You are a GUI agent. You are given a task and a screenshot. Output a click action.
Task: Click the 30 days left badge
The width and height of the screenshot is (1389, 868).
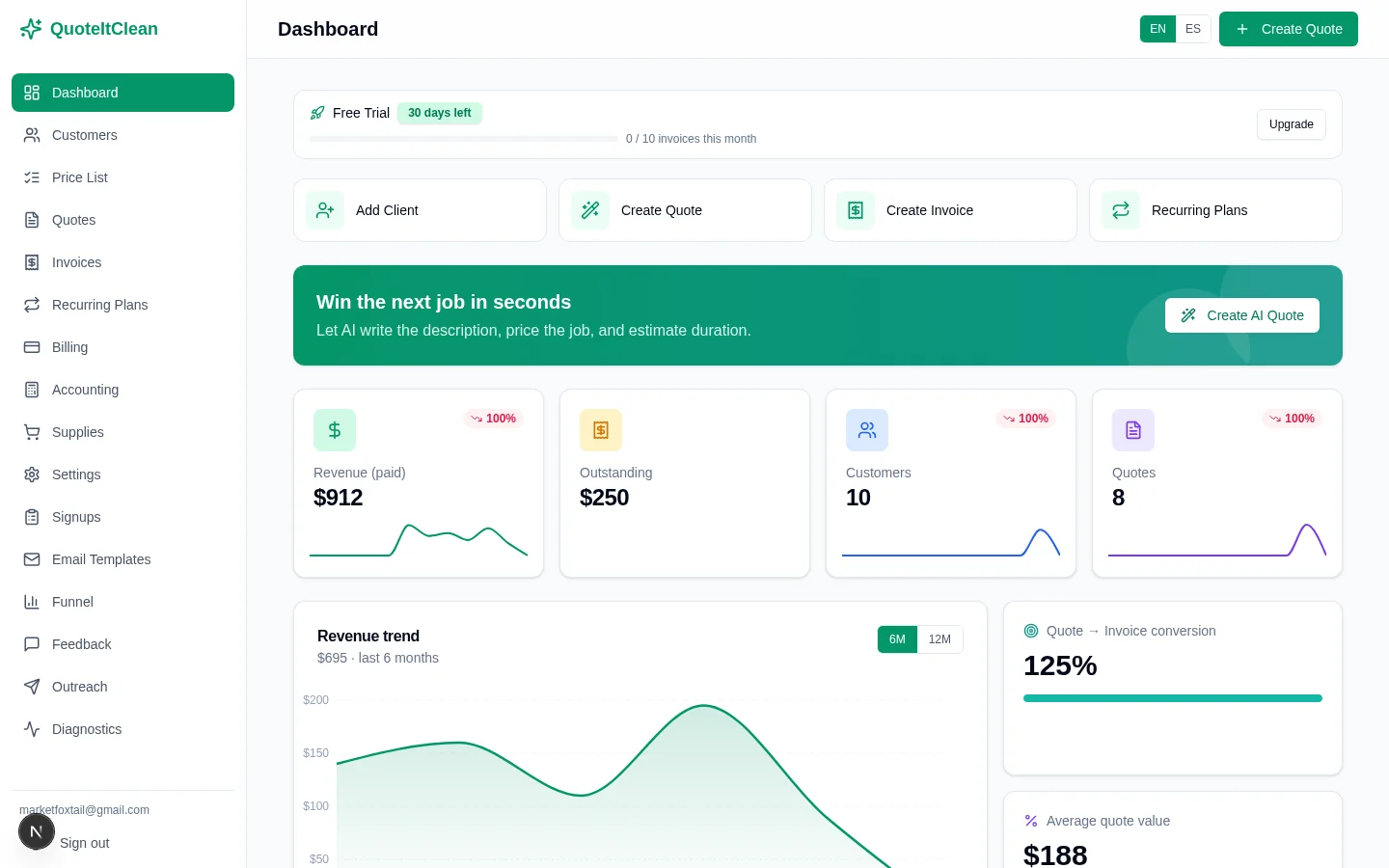pos(440,113)
